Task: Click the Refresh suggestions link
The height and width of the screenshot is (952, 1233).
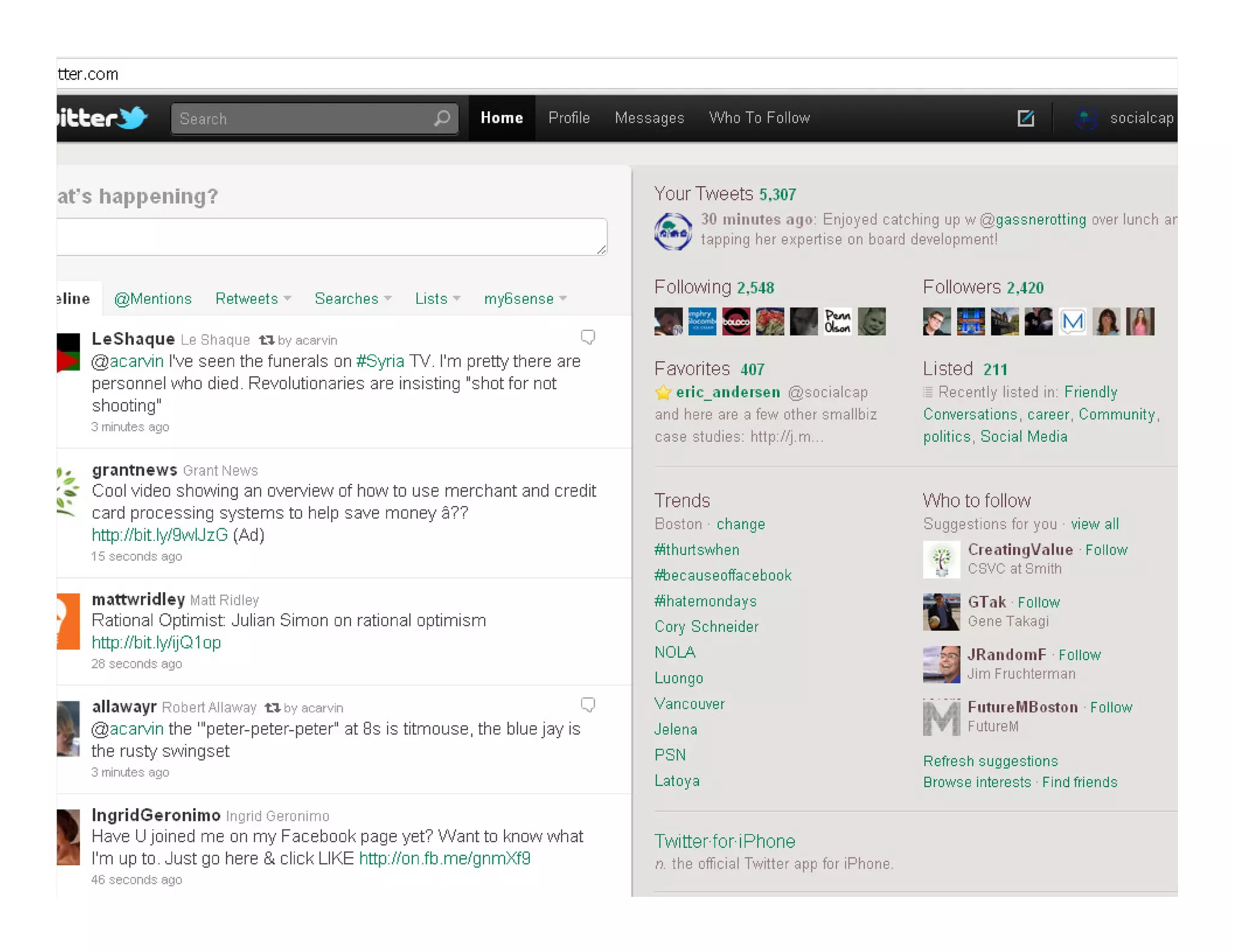Action: pyautogui.click(x=990, y=761)
